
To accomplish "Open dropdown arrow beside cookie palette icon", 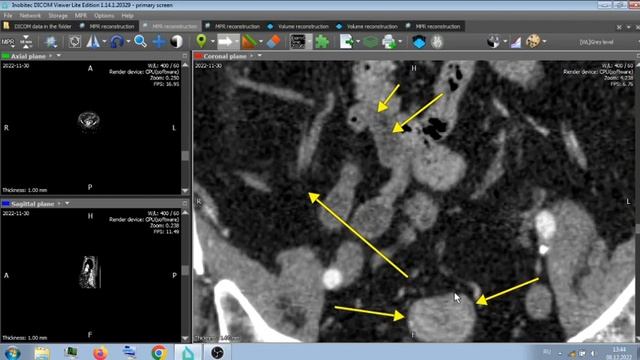I will [x=544, y=42].
